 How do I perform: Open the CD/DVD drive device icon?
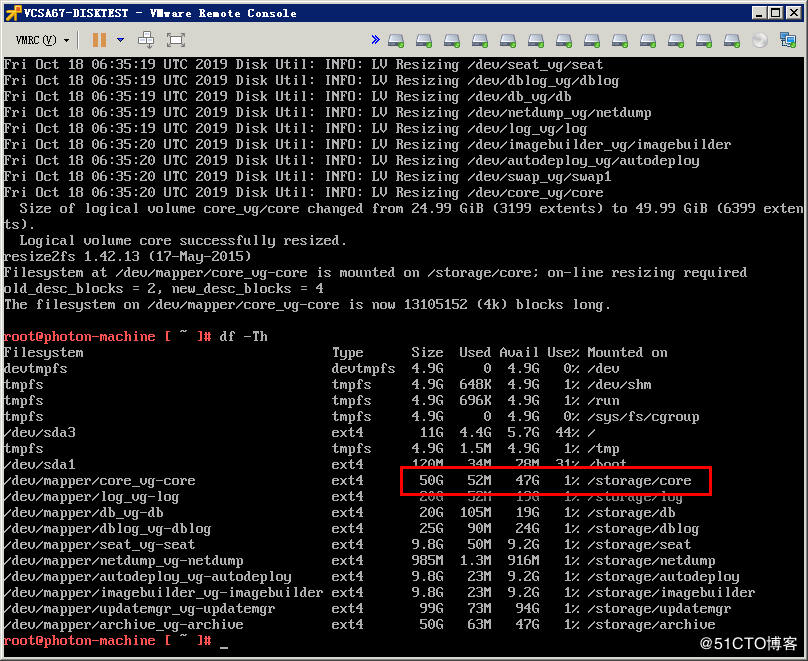(x=760, y=40)
